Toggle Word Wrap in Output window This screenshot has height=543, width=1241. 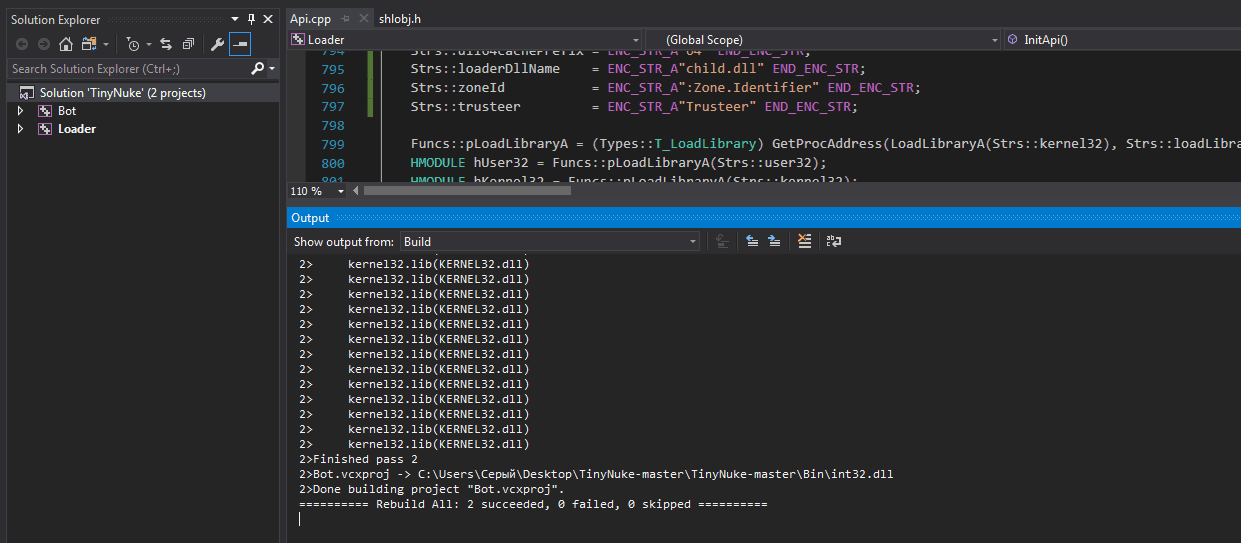pos(833,241)
